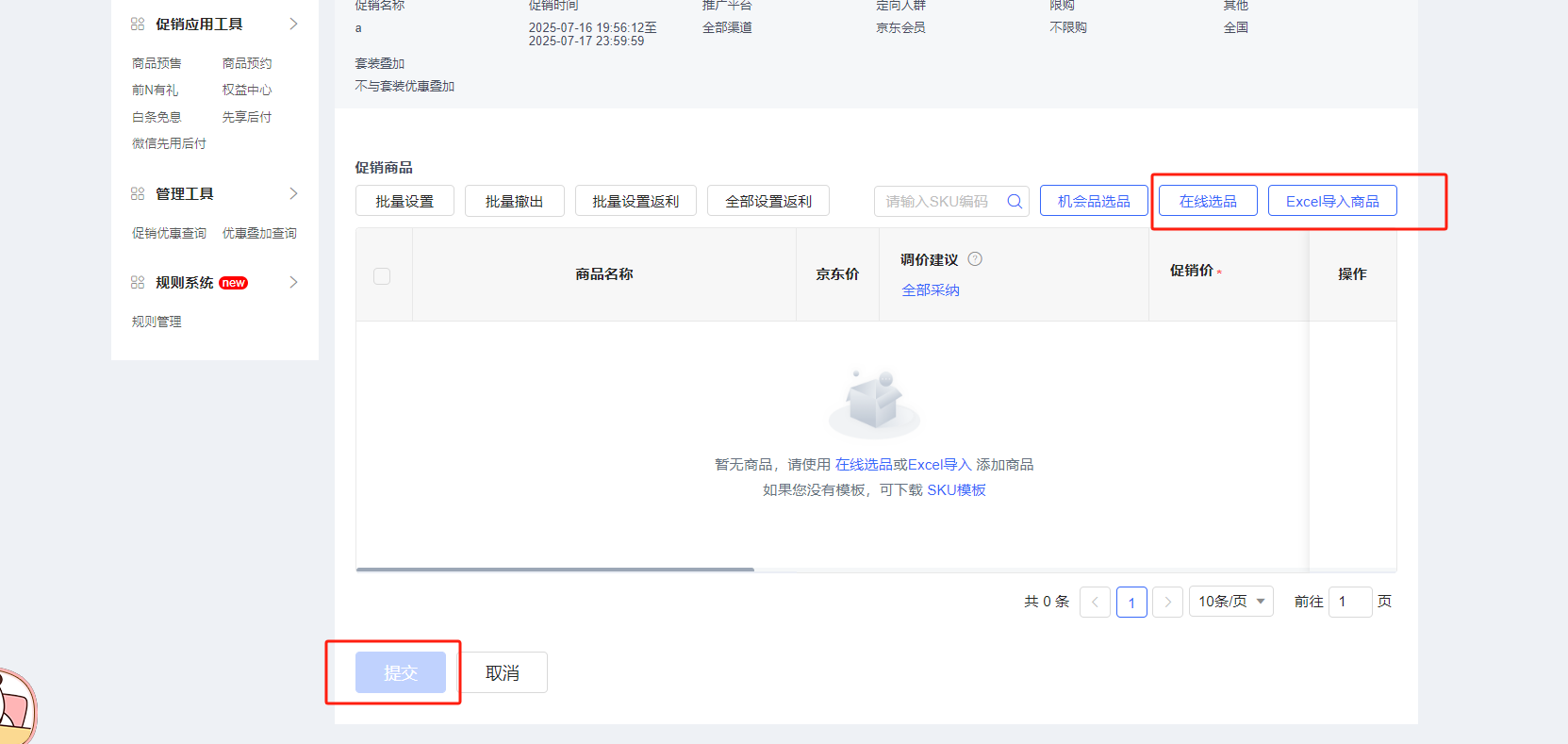Image resolution: width=1568 pixels, height=744 pixels.
Task: Click the help icon next to 调价建议
Action: (x=975, y=259)
